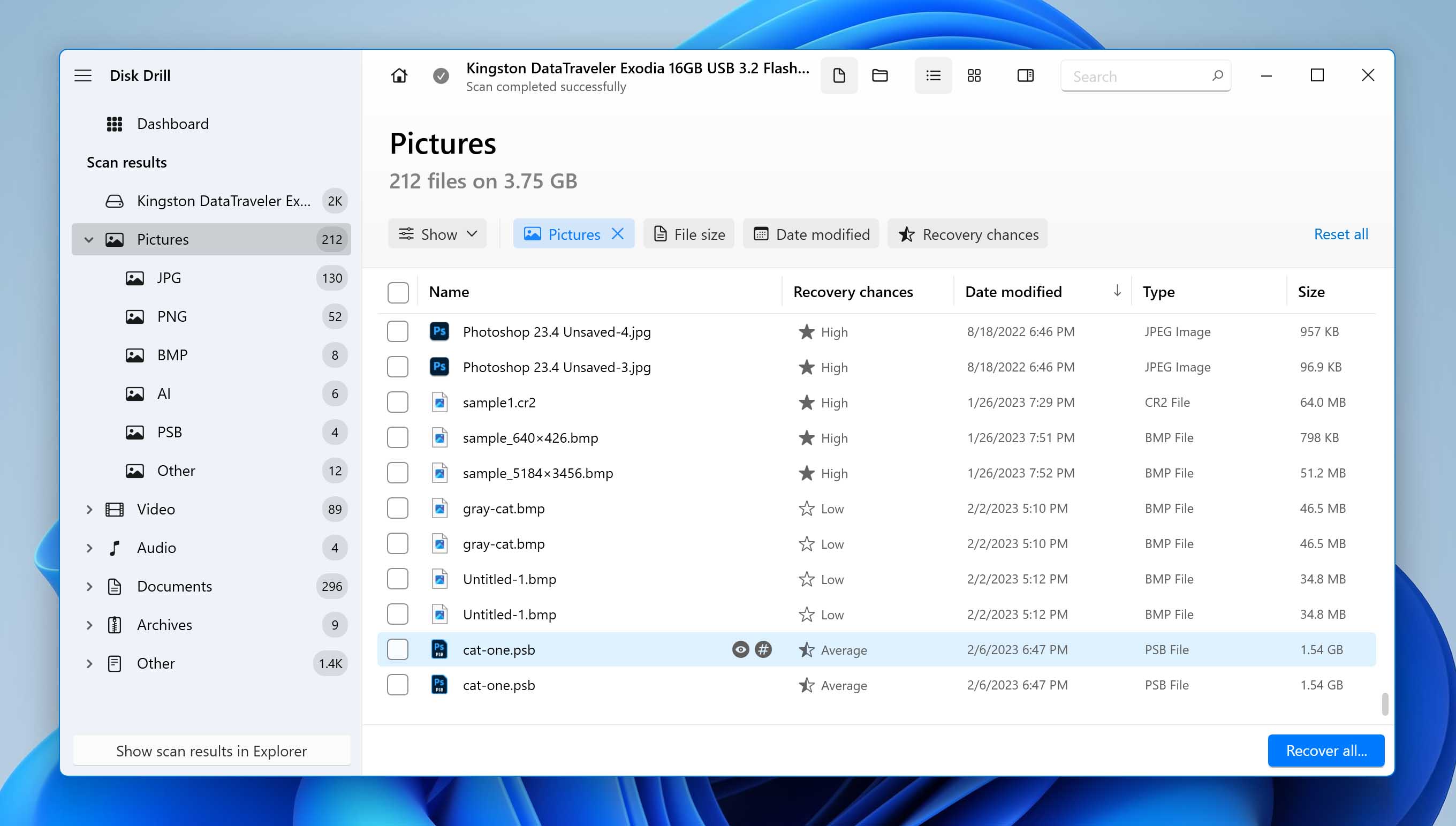Image resolution: width=1456 pixels, height=826 pixels.
Task: Click the vertical scrollbar thumb
Action: click(x=1384, y=703)
